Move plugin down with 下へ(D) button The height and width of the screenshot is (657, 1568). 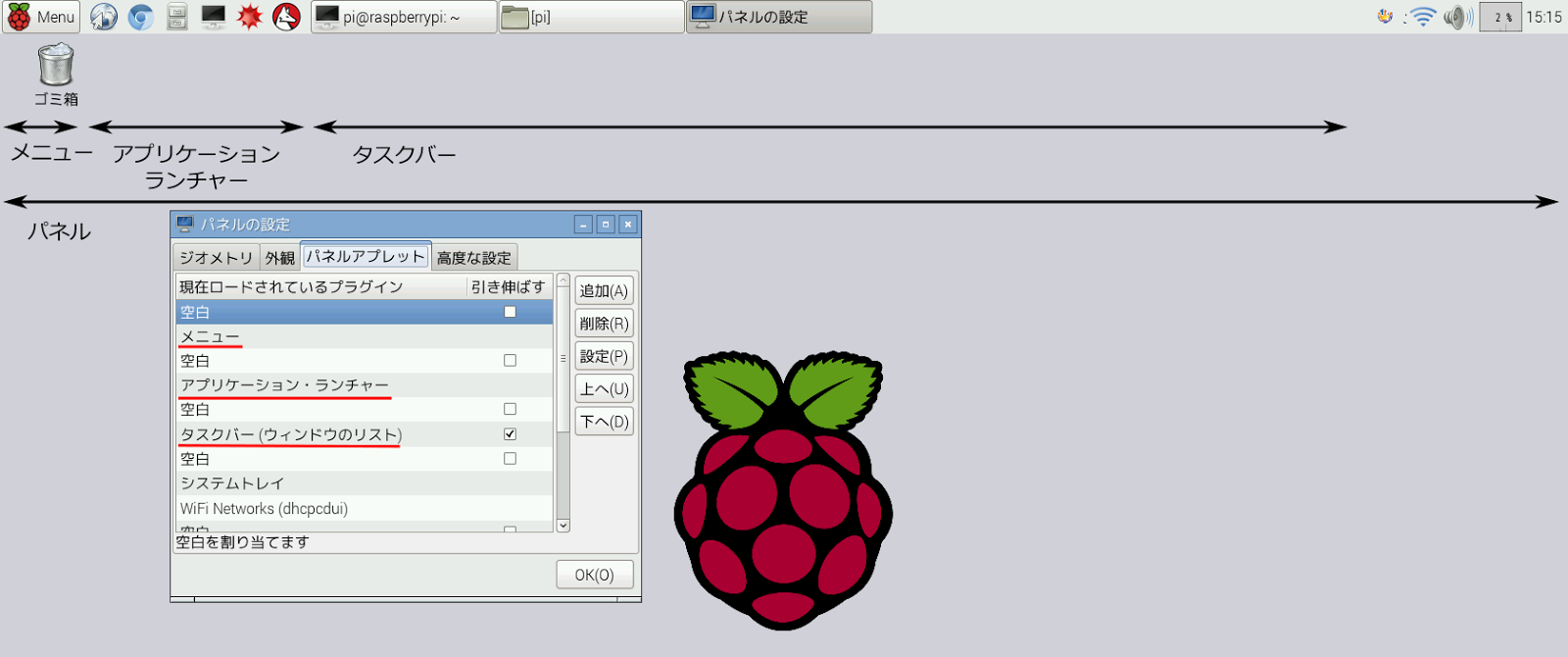pos(604,422)
